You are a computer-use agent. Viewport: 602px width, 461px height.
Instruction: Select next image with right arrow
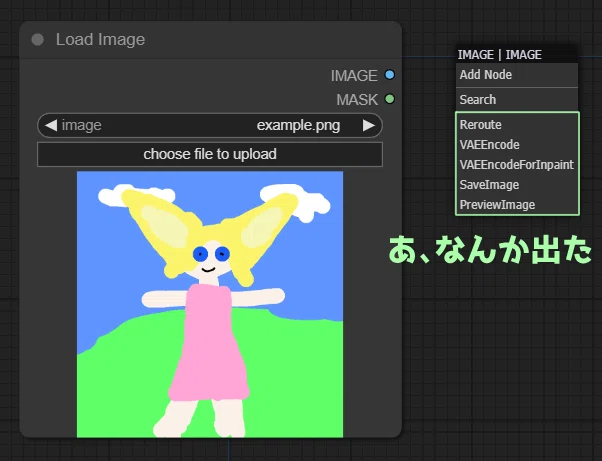pyautogui.click(x=369, y=125)
